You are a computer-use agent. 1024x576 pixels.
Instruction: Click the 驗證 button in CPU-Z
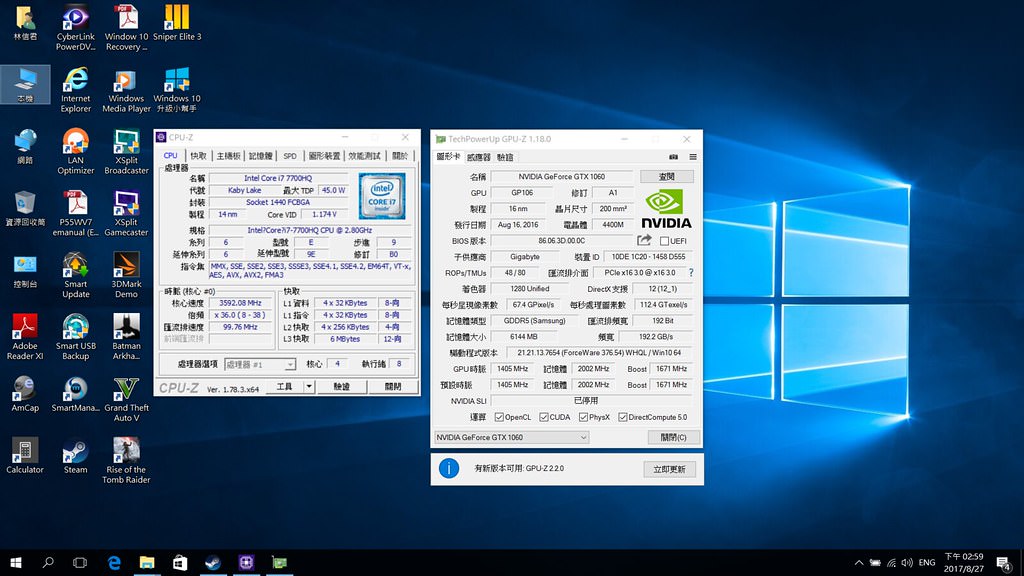[342, 387]
